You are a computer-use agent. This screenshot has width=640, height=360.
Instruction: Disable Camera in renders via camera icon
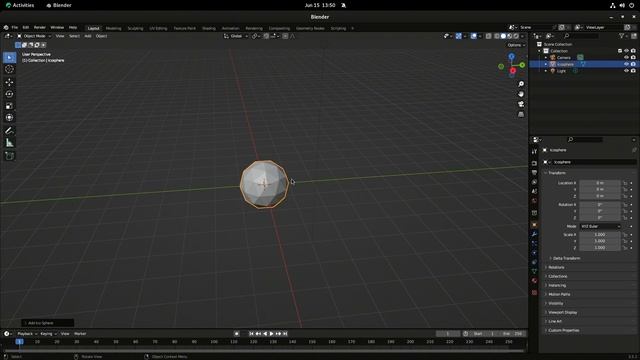click(633, 58)
